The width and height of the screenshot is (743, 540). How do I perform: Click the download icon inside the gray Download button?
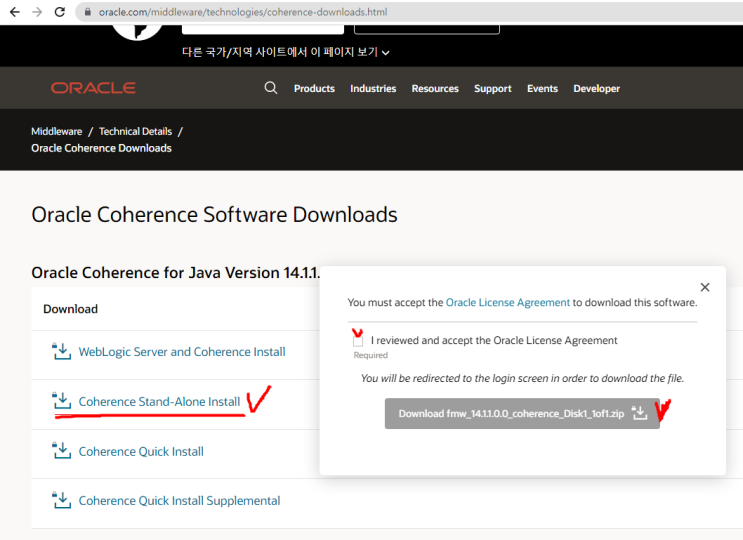640,413
